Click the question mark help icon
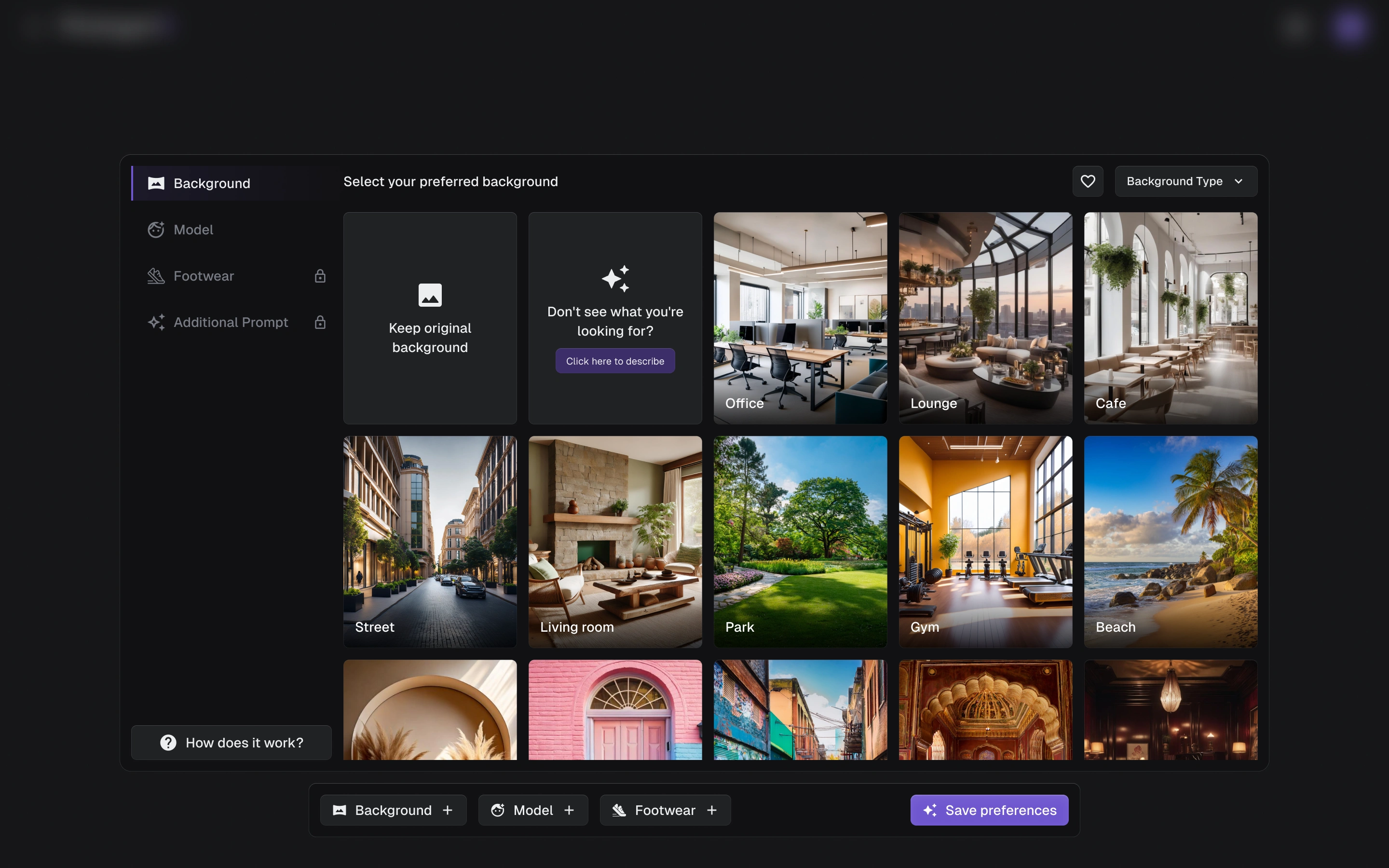 pos(168,743)
